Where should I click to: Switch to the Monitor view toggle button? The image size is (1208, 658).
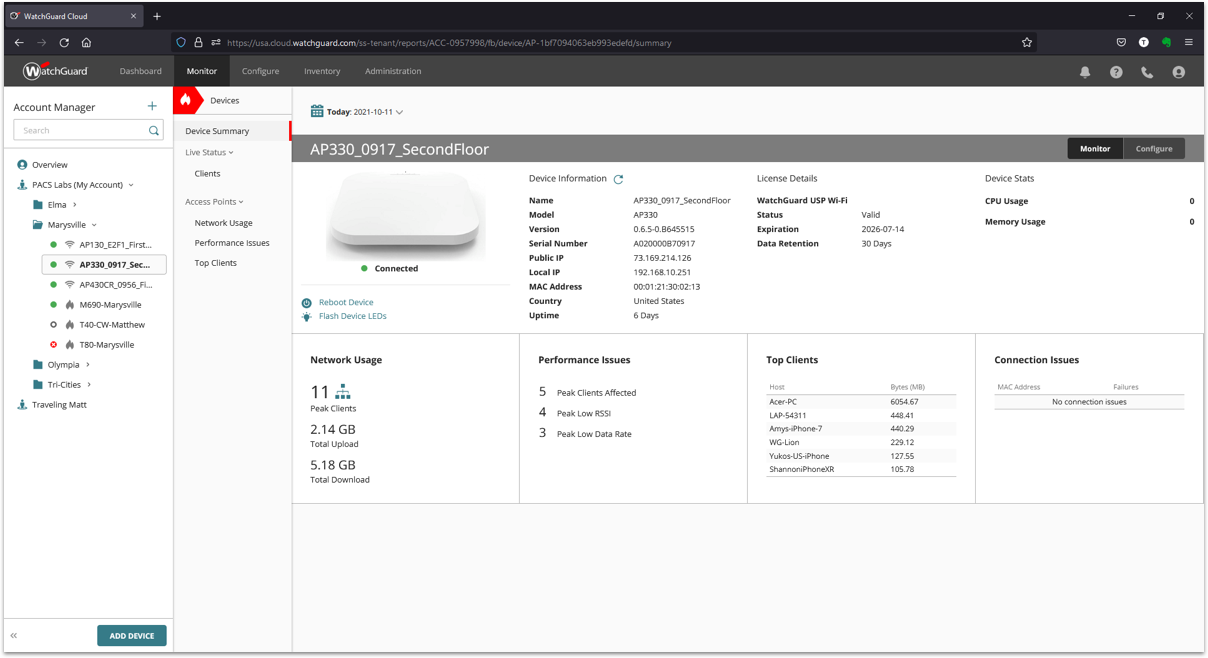pos(1095,149)
